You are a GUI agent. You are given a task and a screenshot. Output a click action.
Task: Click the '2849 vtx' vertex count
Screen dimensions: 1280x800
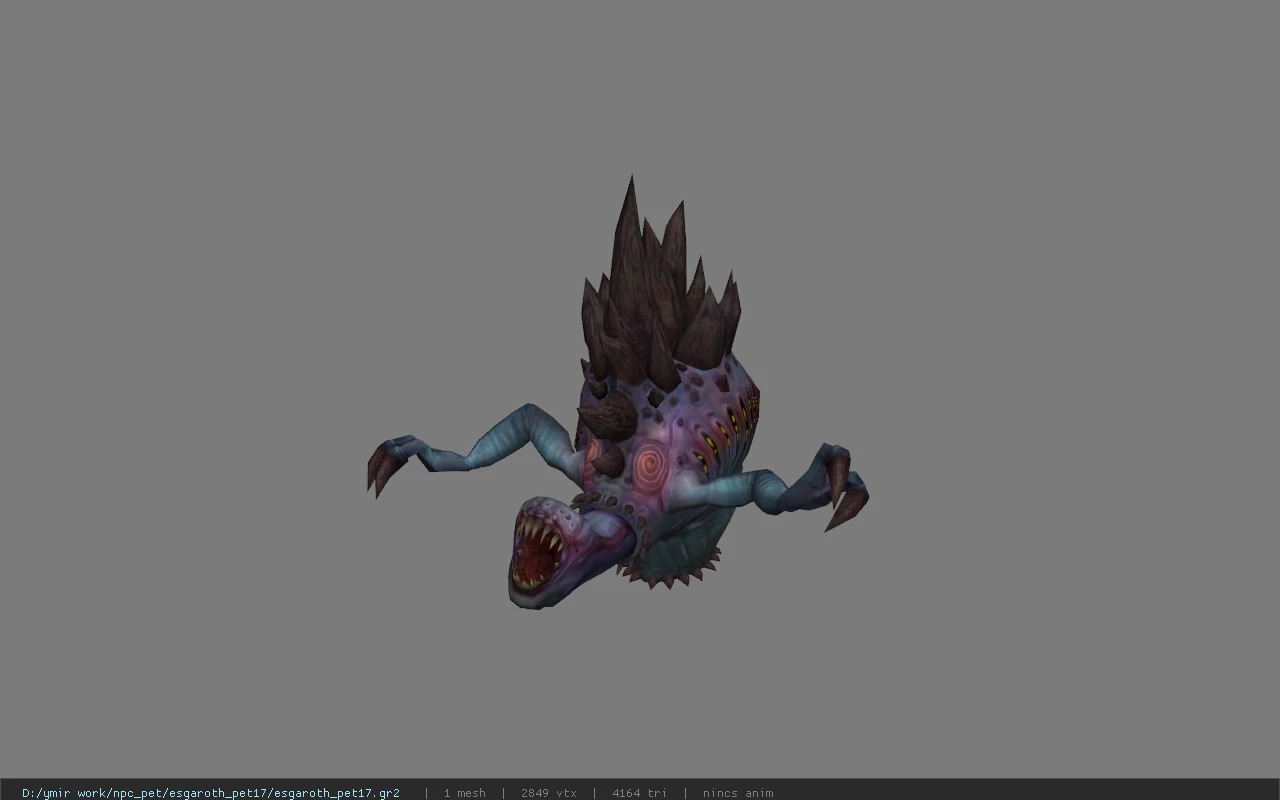coord(549,793)
